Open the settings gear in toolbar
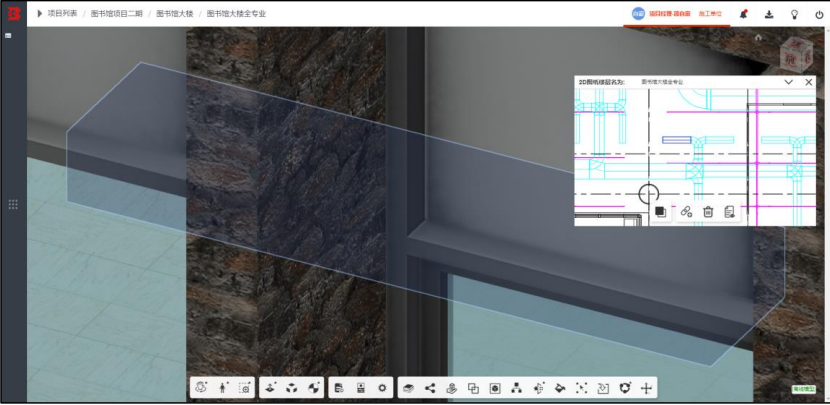This screenshot has height=405, width=830. pyautogui.click(x=382, y=388)
